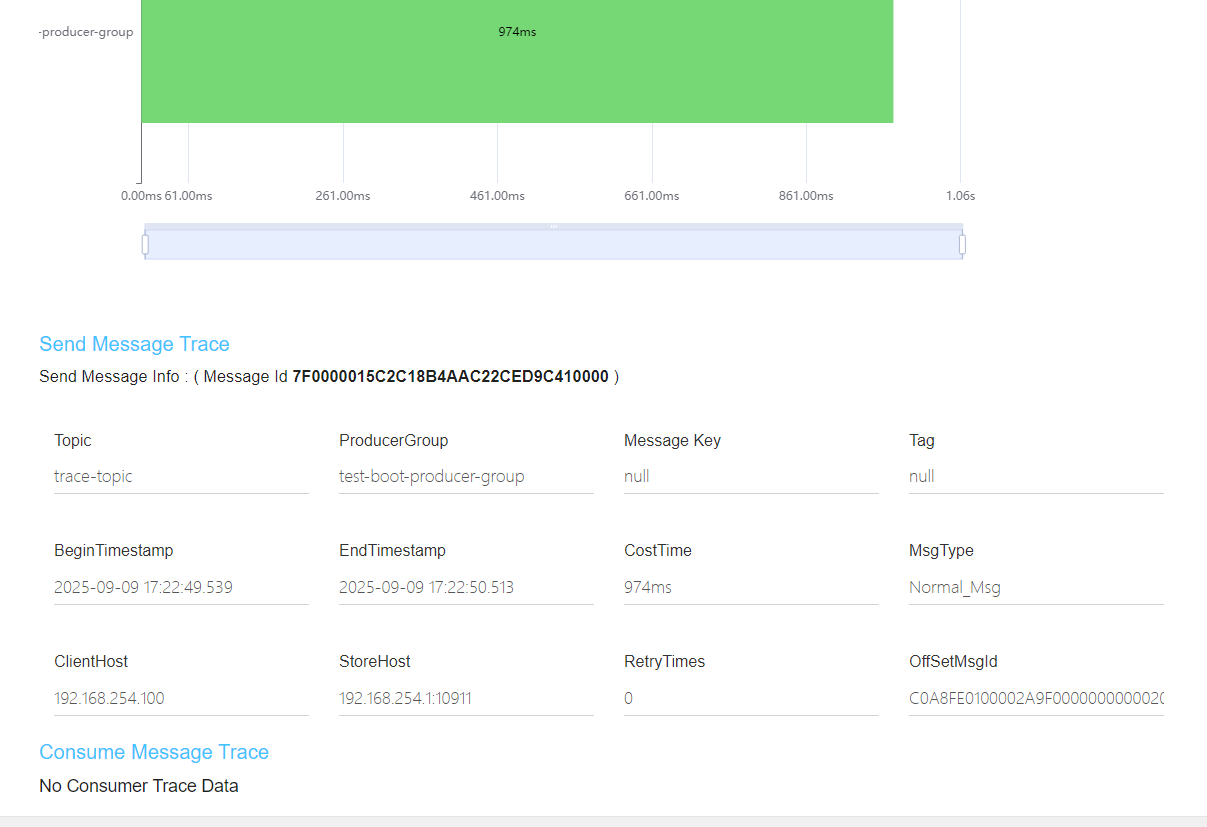Screen dimensions: 1207x827
Task: Click the ClientHost value 192.168.254.100
Action: pyautogui.click(x=181, y=699)
